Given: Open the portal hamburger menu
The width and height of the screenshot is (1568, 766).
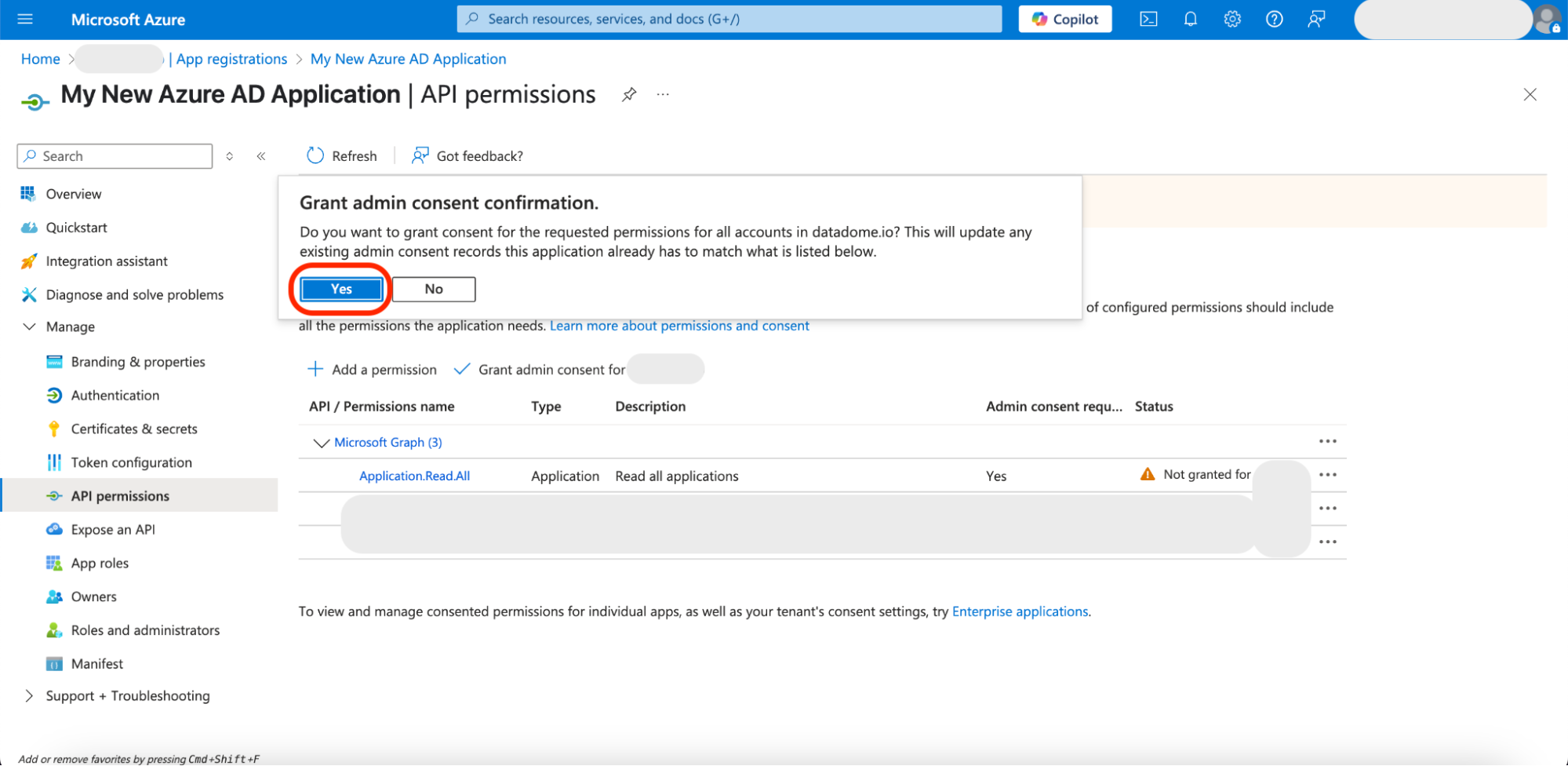Looking at the screenshot, I should [x=25, y=19].
